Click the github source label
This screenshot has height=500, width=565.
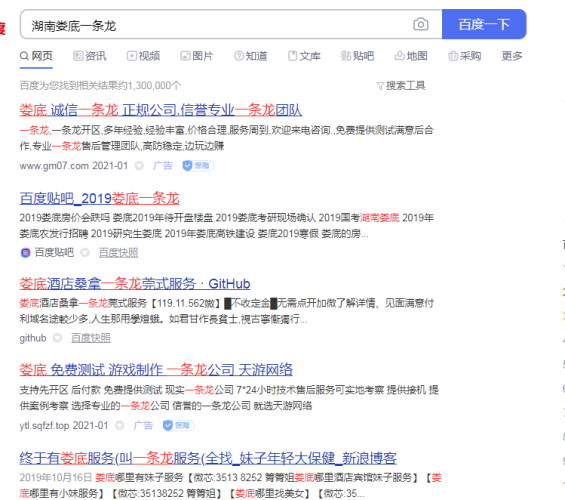pyautogui.click(x=33, y=338)
